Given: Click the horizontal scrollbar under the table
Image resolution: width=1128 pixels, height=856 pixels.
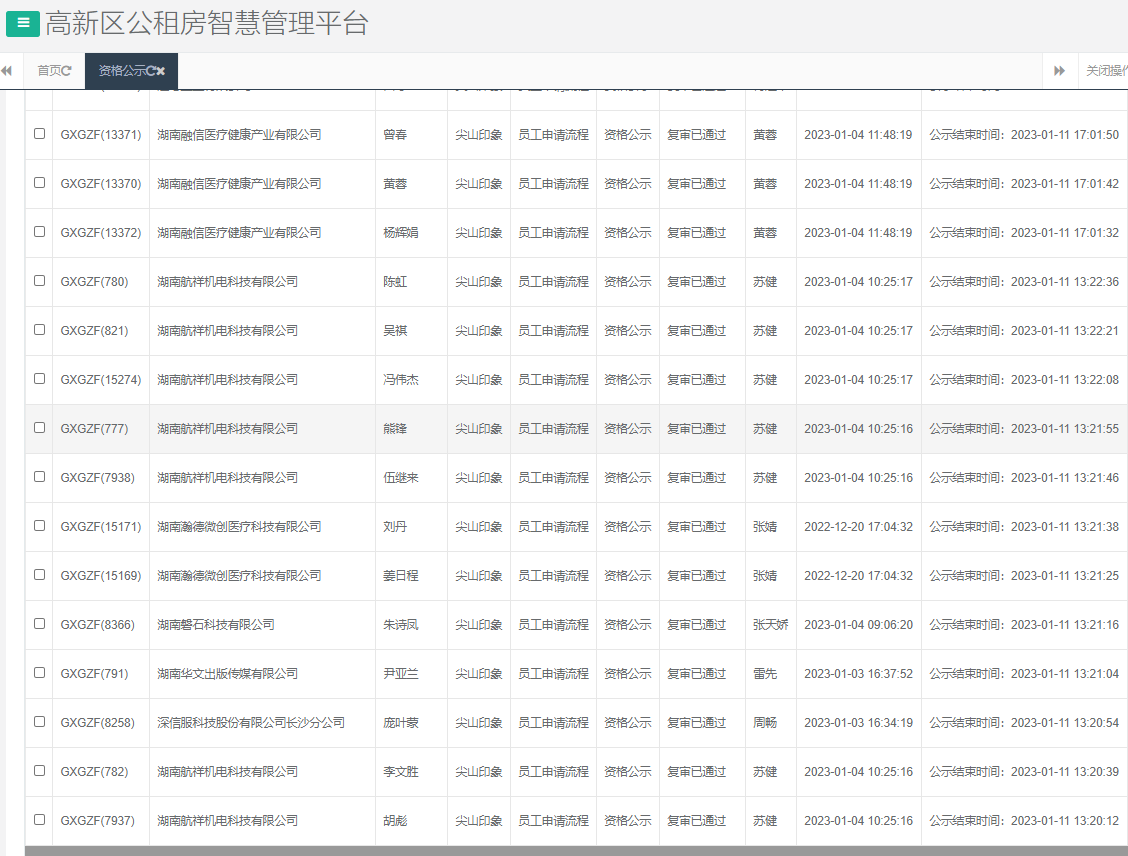Looking at the screenshot, I should coord(575,850).
